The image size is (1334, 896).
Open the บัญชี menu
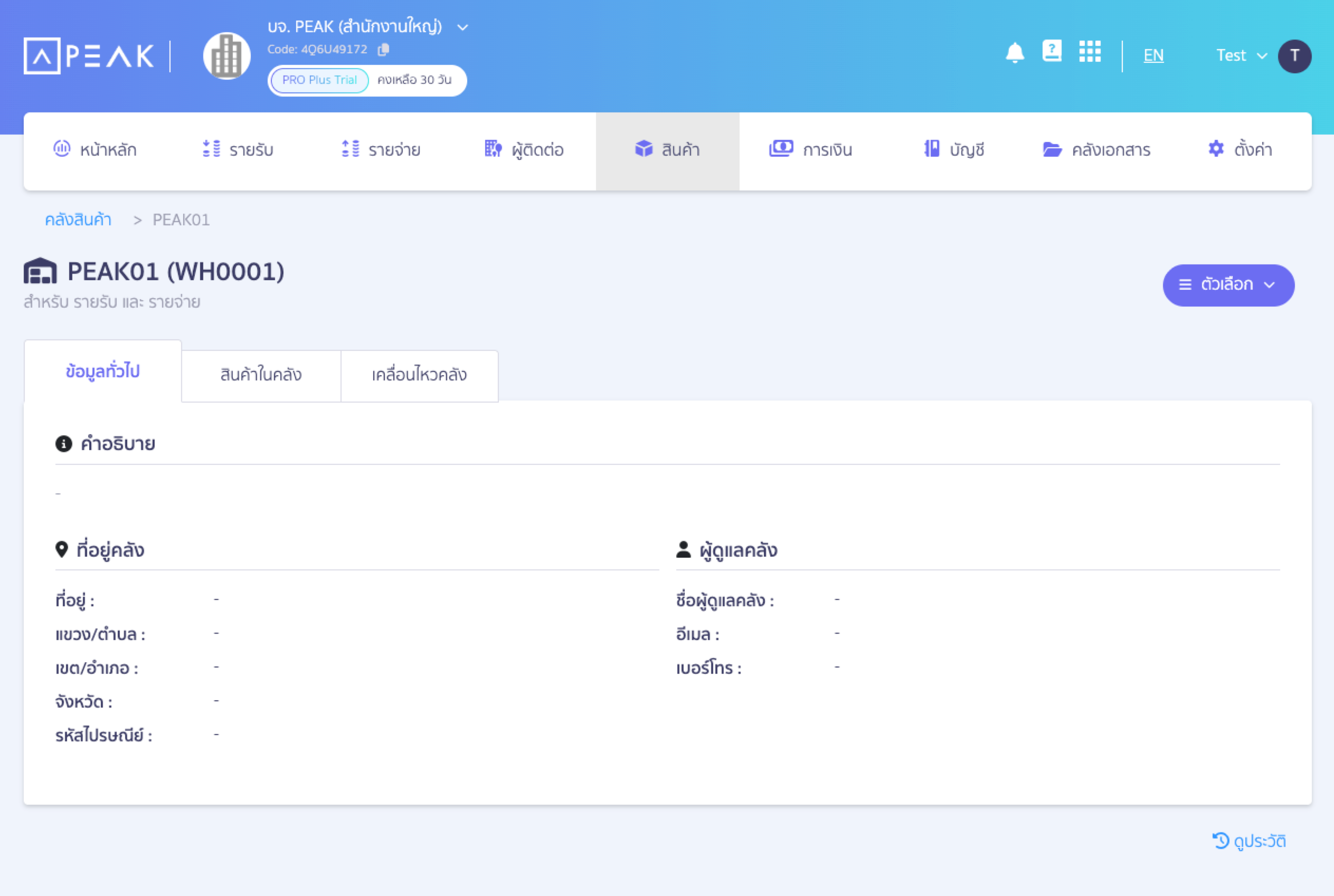(954, 150)
